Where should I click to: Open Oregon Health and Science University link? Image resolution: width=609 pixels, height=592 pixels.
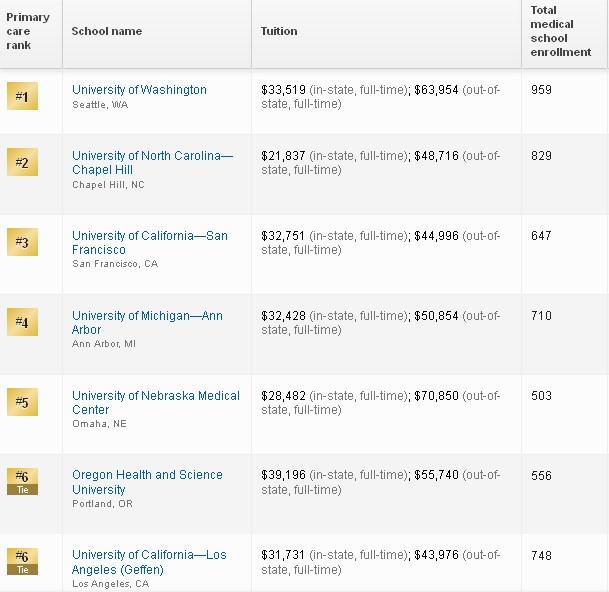pyautogui.click(x=147, y=482)
